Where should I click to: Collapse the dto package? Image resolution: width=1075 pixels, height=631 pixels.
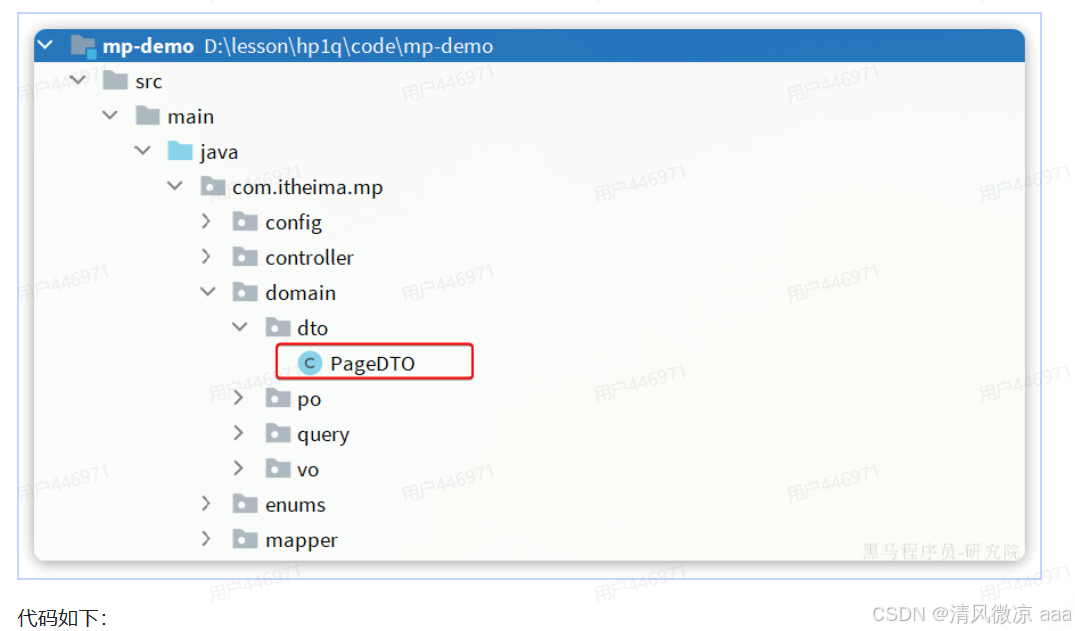[240, 326]
